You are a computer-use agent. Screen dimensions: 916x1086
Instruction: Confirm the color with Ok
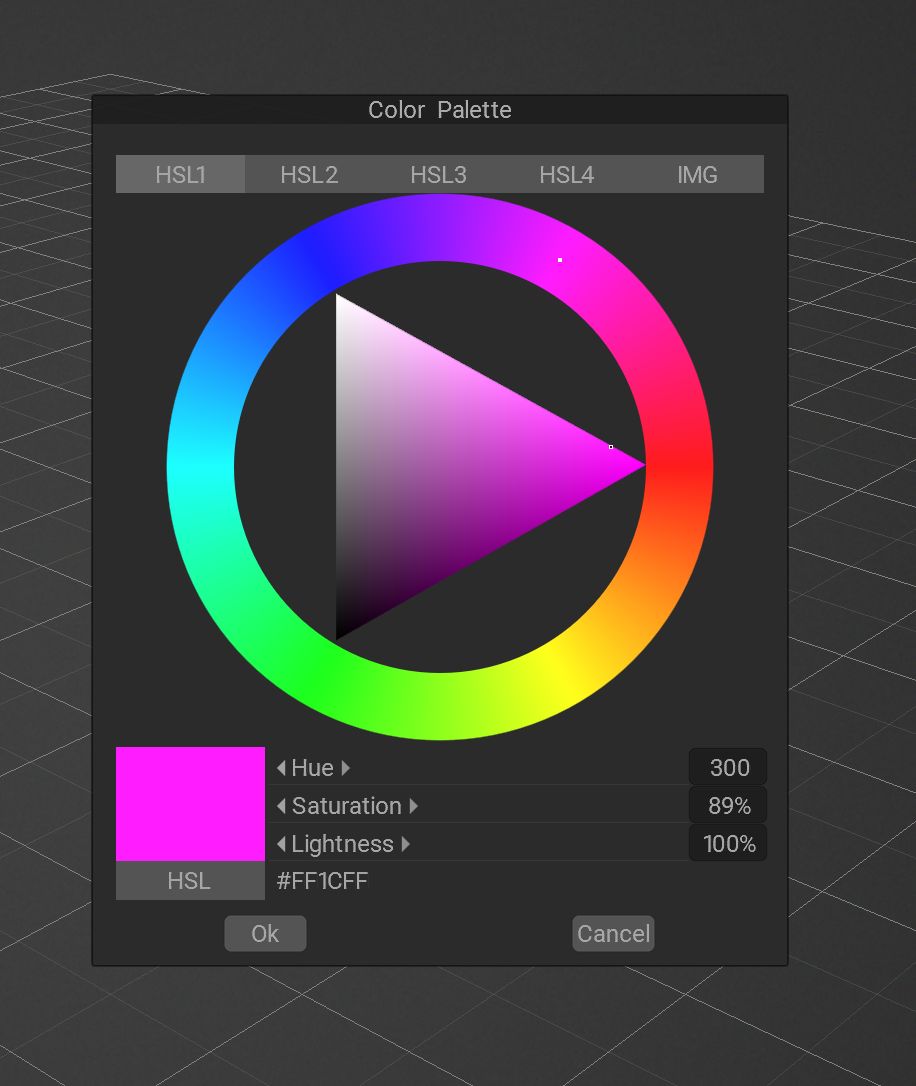point(265,934)
